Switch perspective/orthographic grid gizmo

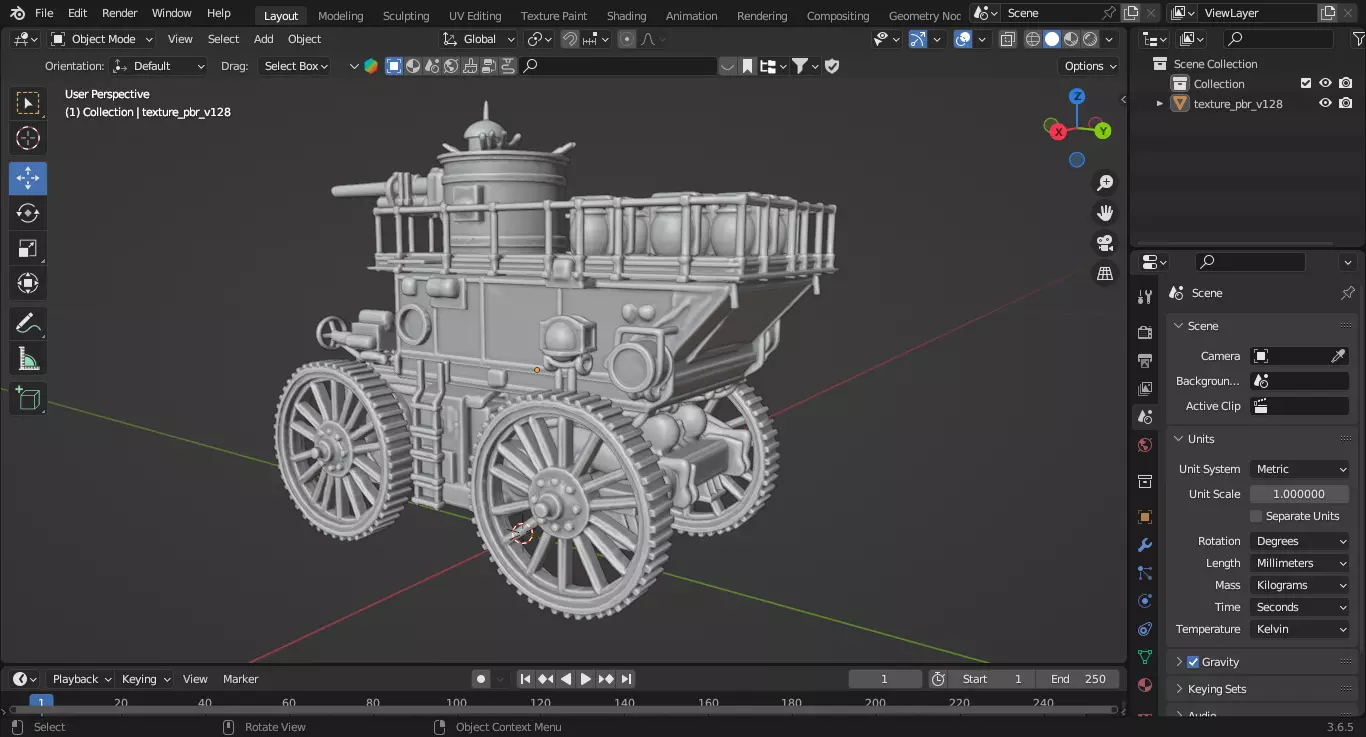1105,273
